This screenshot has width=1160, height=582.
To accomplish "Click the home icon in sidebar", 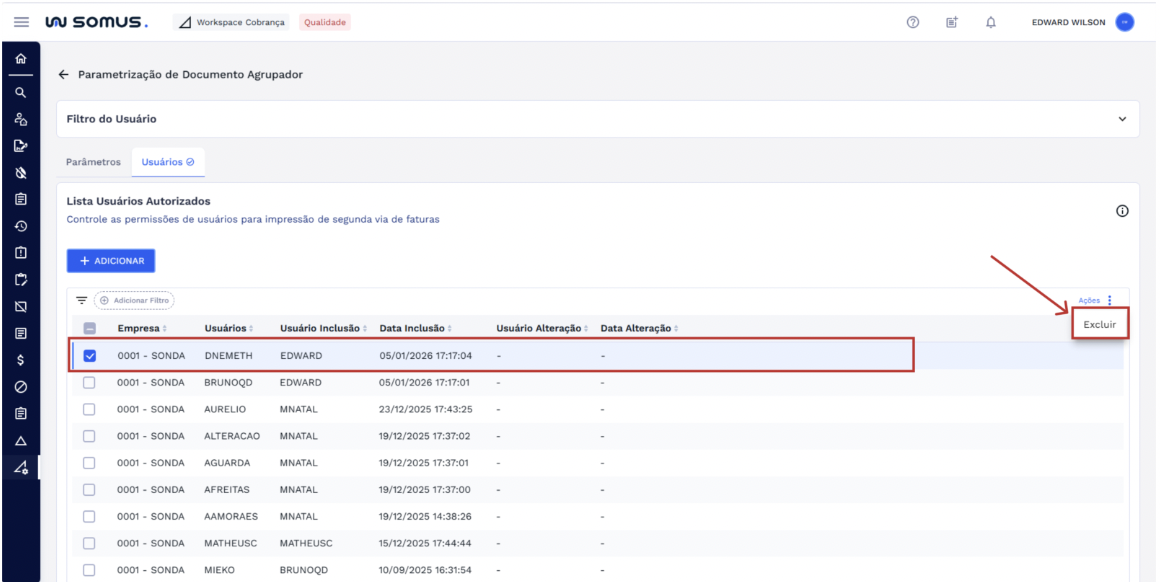I will tap(19, 60).
